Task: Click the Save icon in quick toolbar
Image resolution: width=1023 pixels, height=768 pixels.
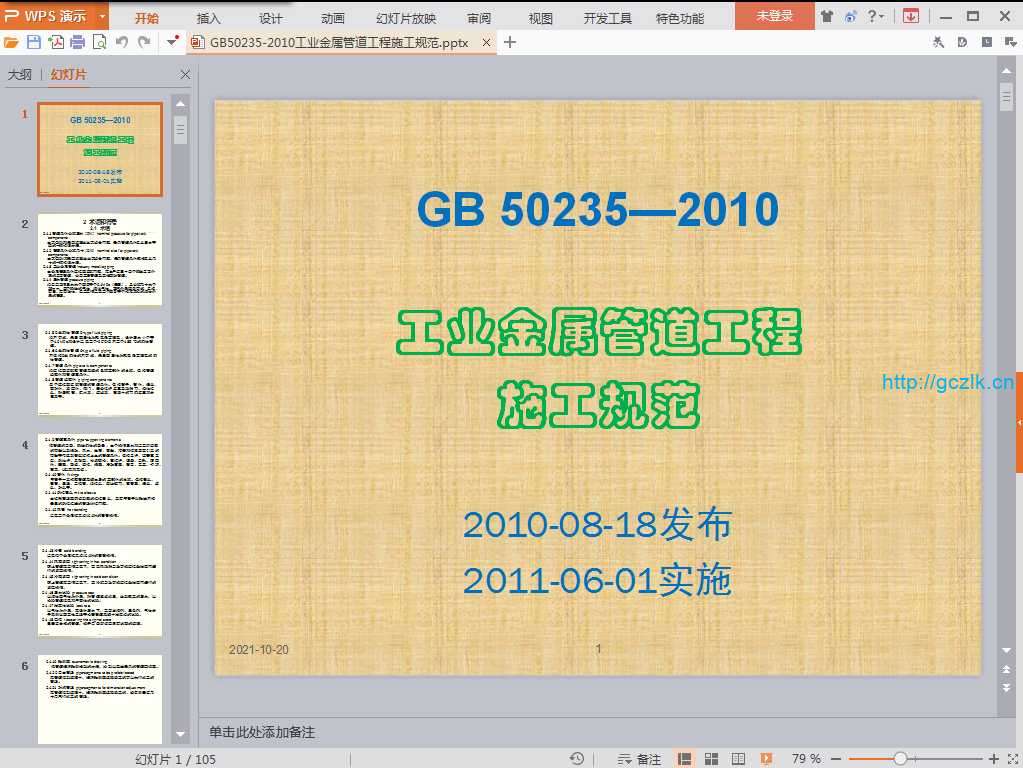Action: [34, 42]
